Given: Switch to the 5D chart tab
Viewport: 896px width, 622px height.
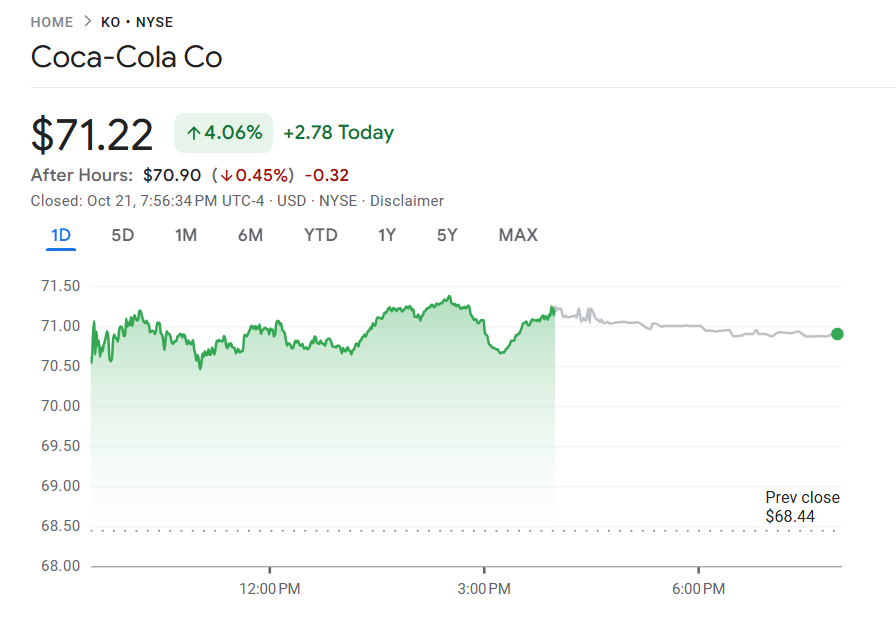Looking at the screenshot, I should coord(122,235).
